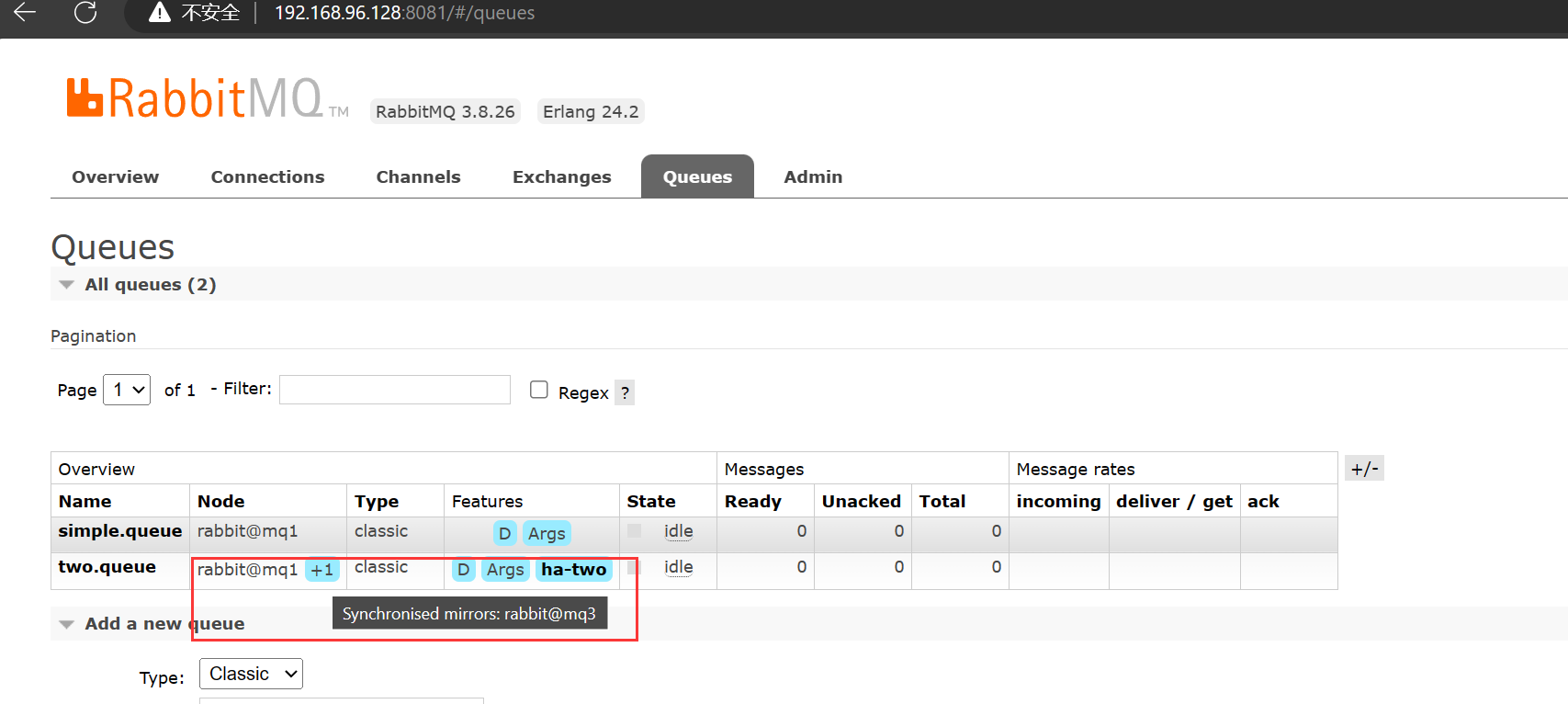This screenshot has height=704, width=1568.
Task: Sort by the Unacked column header
Action: click(861, 501)
